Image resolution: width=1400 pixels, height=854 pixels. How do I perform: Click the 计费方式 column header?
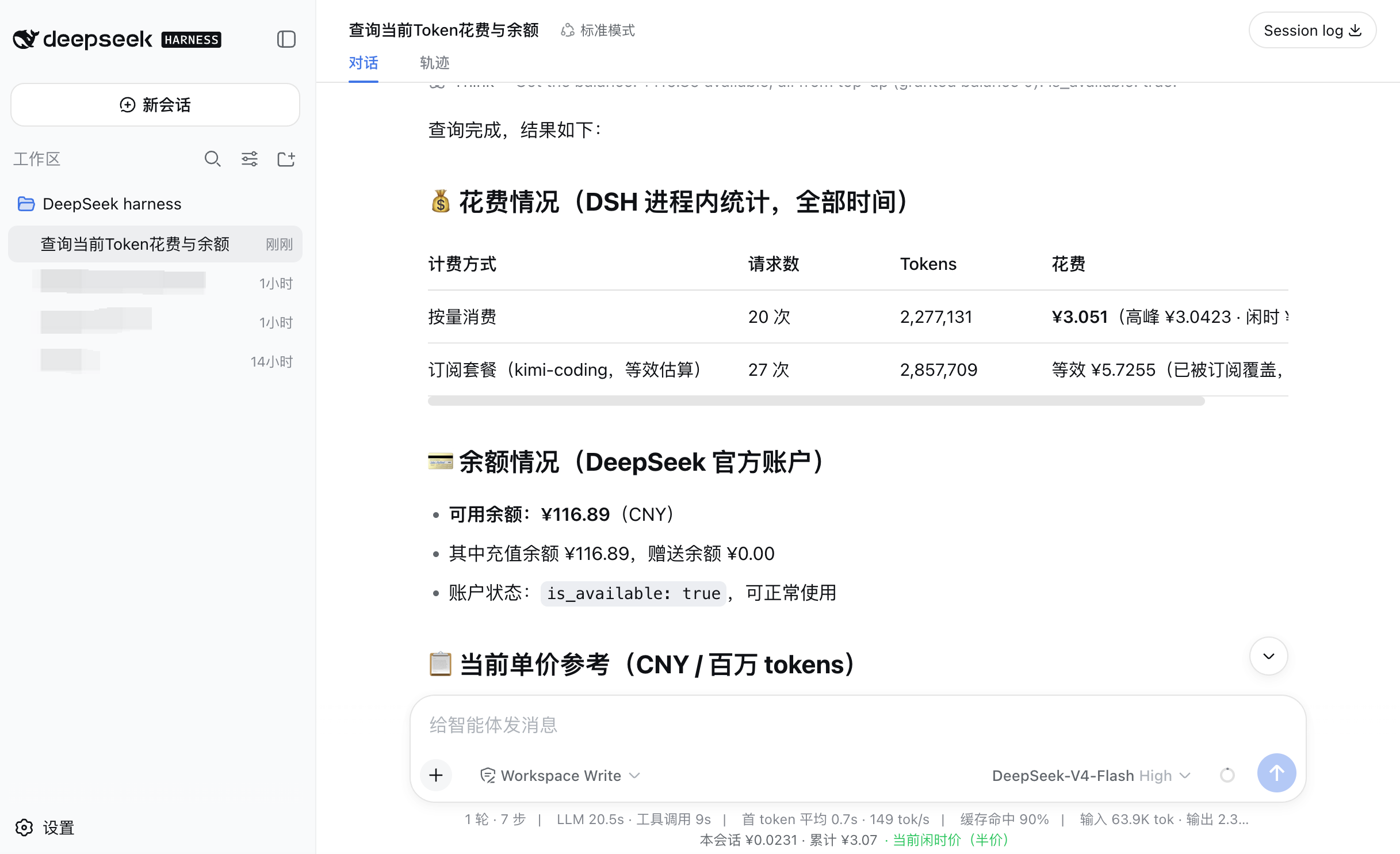(462, 264)
